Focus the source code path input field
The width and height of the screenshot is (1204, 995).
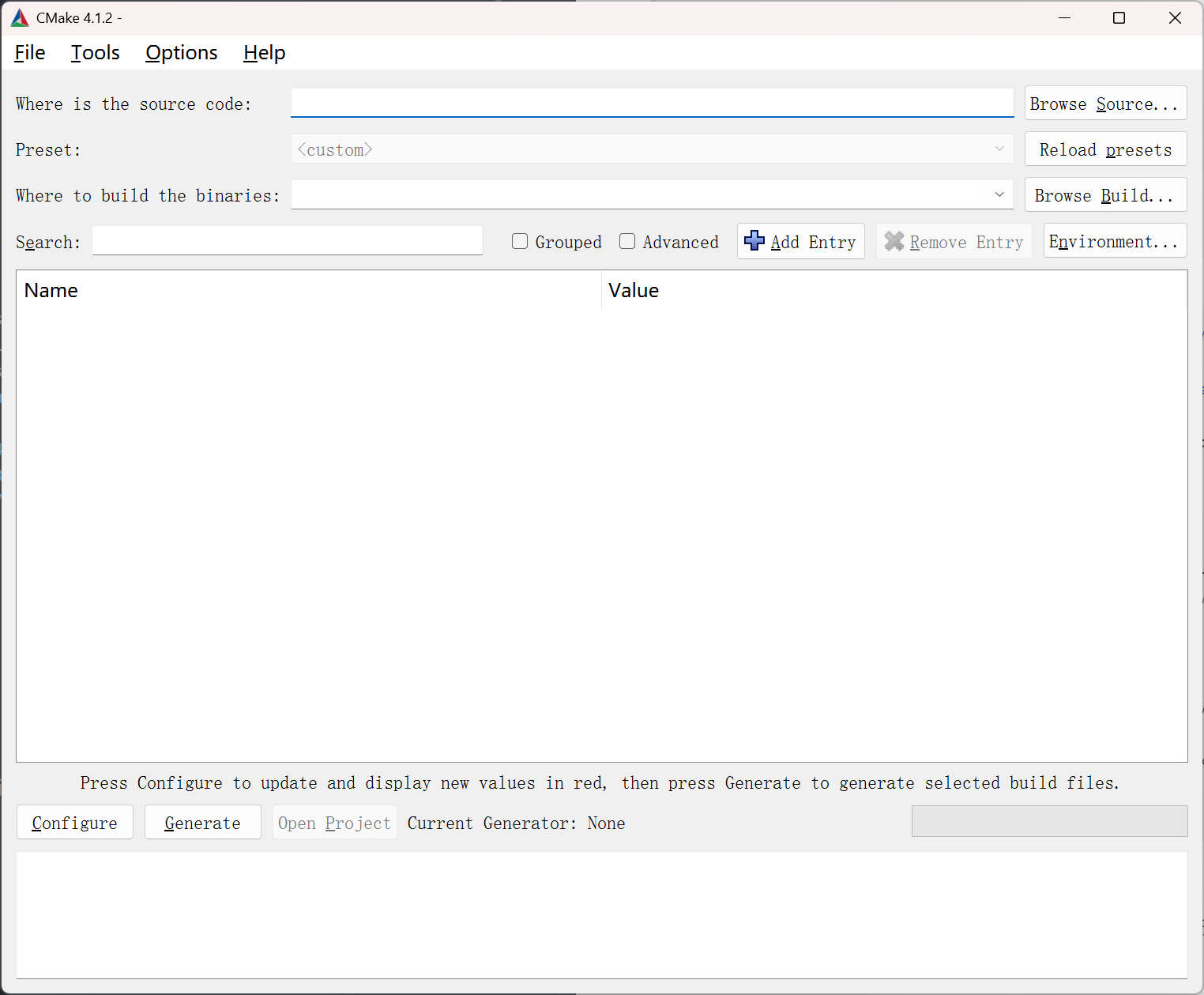tap(651, 103)
